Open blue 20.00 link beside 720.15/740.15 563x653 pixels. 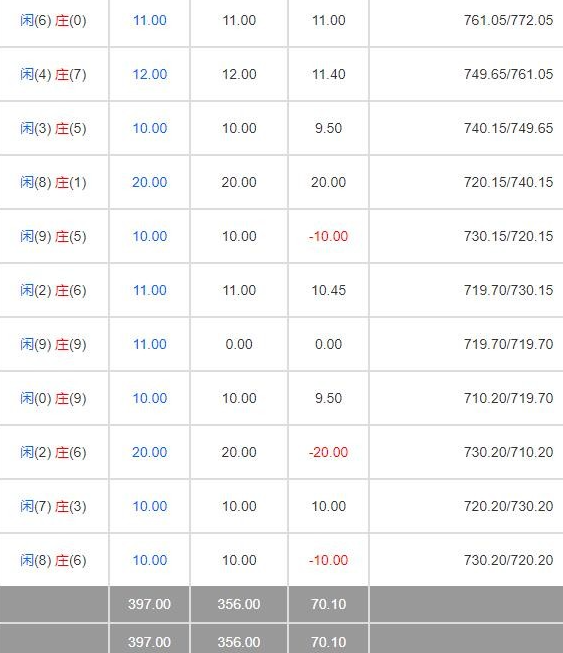pyautogui.click(x=149, y=182)
